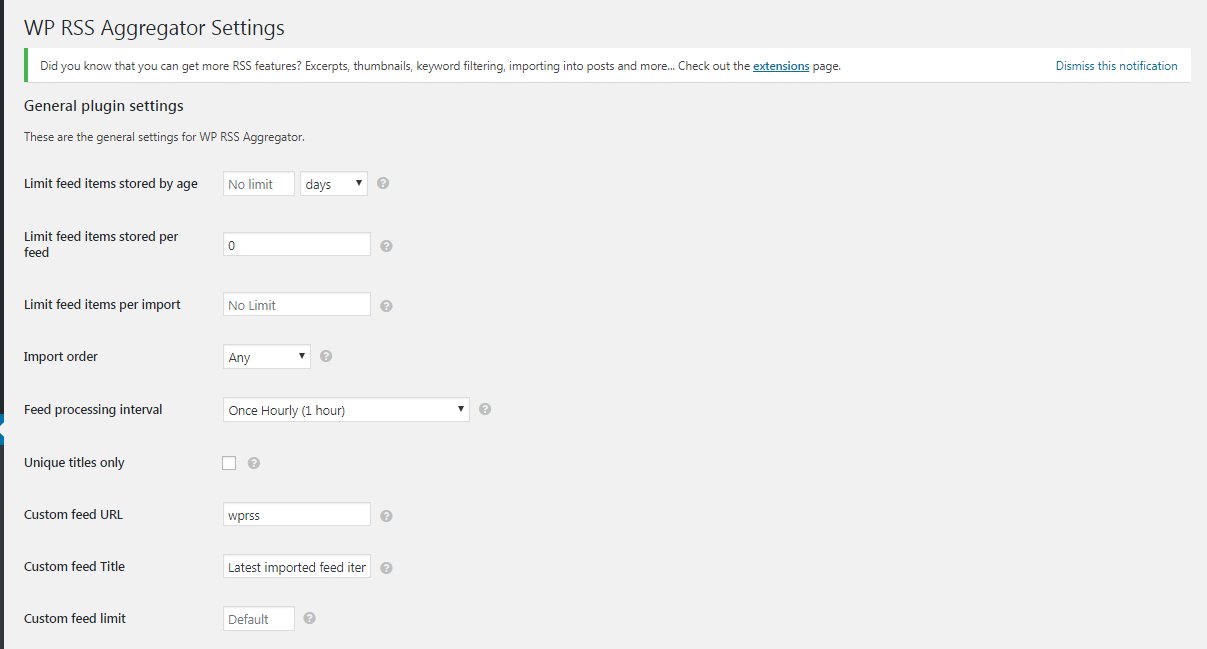This screenshot has height=649, width=1207.
Task: Select the Import order label
Action: pyautogui.click(x=61, y=356)
